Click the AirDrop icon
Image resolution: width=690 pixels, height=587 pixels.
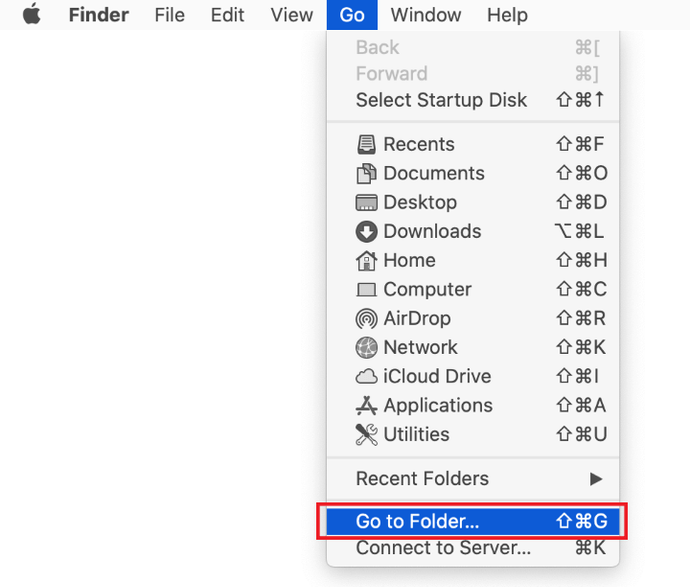click(367, 319)
